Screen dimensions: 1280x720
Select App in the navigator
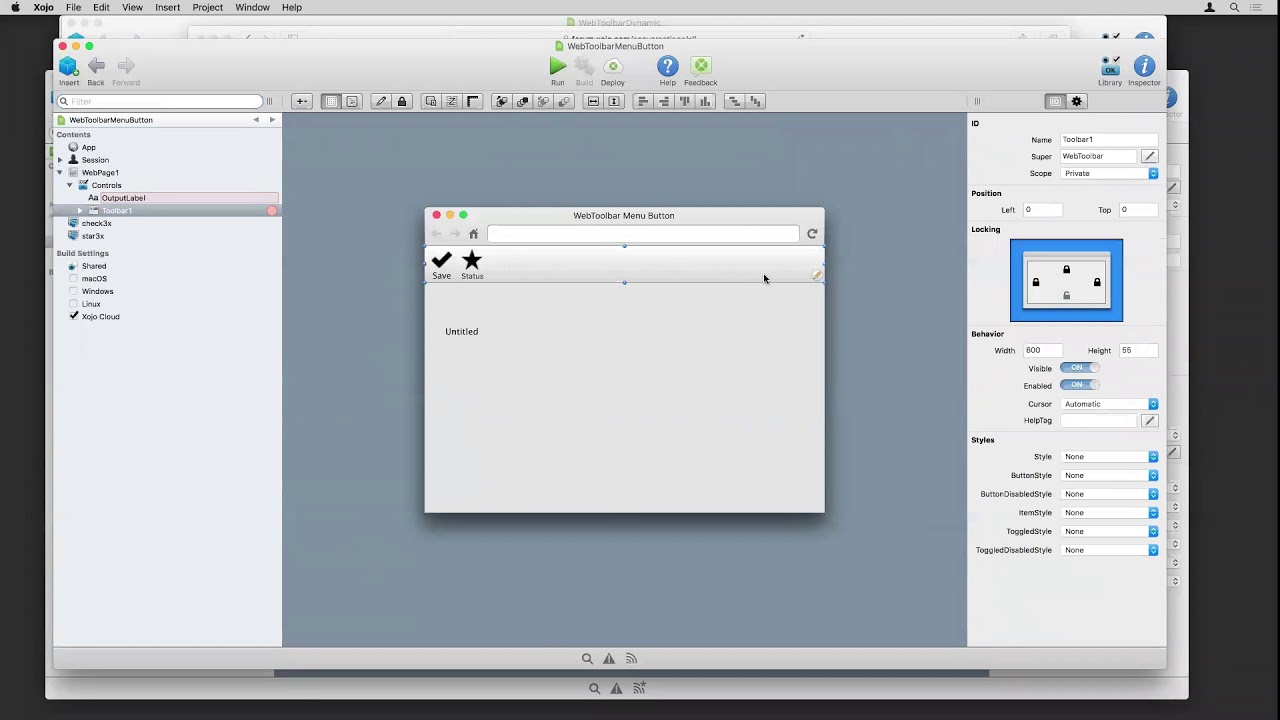[89, 147]
